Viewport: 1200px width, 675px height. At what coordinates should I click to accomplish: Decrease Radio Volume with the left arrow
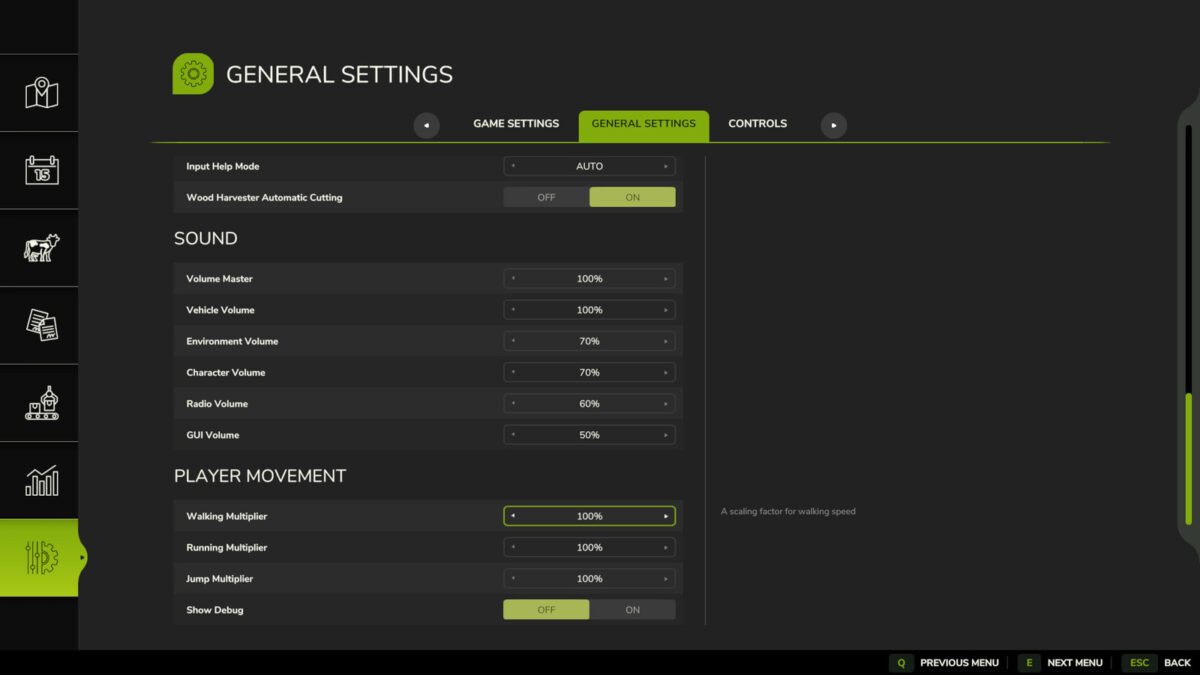click(x=512, y=403)
